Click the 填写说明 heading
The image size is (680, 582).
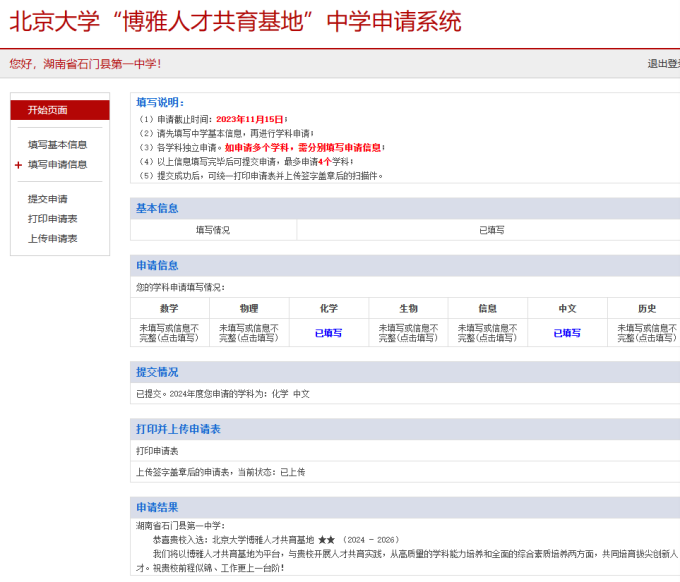(x=160, y=103)
